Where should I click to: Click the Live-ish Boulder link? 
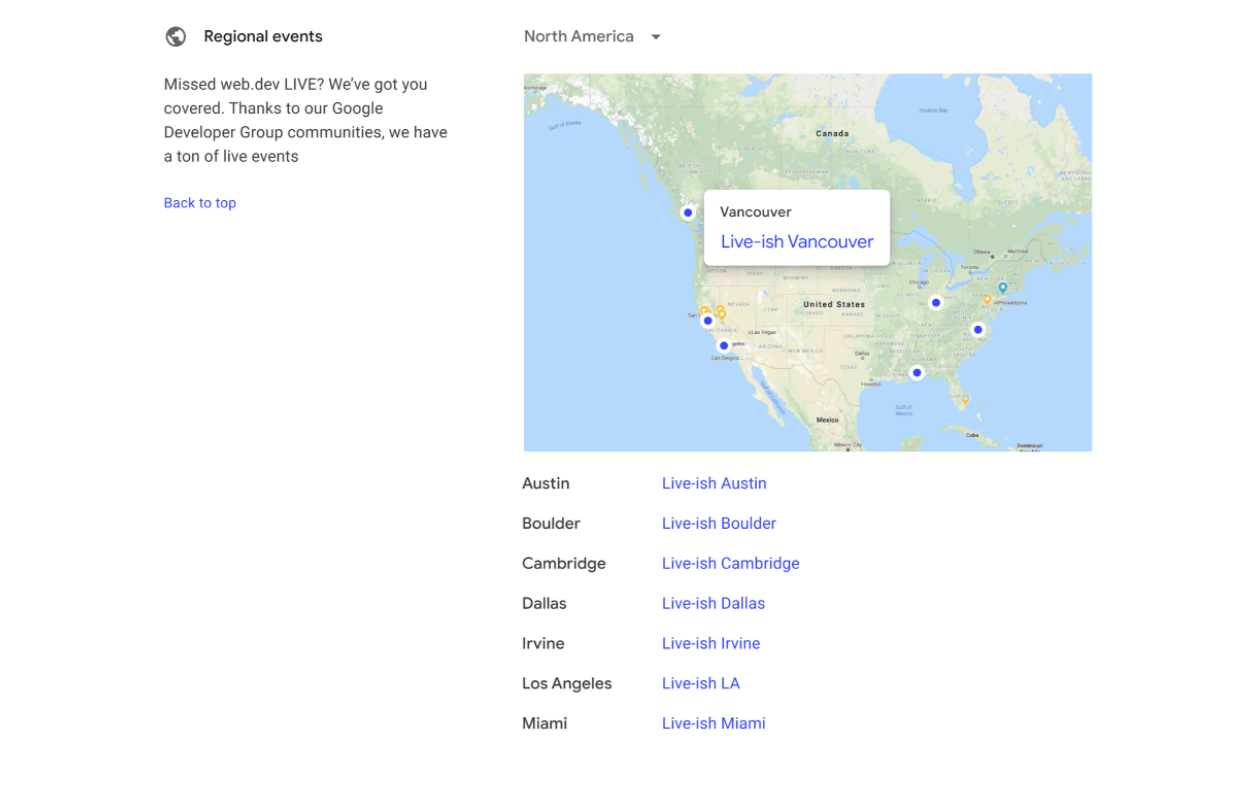pos(718,523)
